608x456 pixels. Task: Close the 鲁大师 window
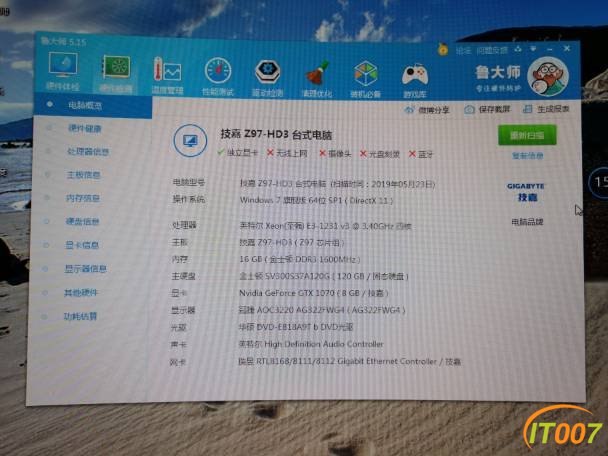[567, 48]
